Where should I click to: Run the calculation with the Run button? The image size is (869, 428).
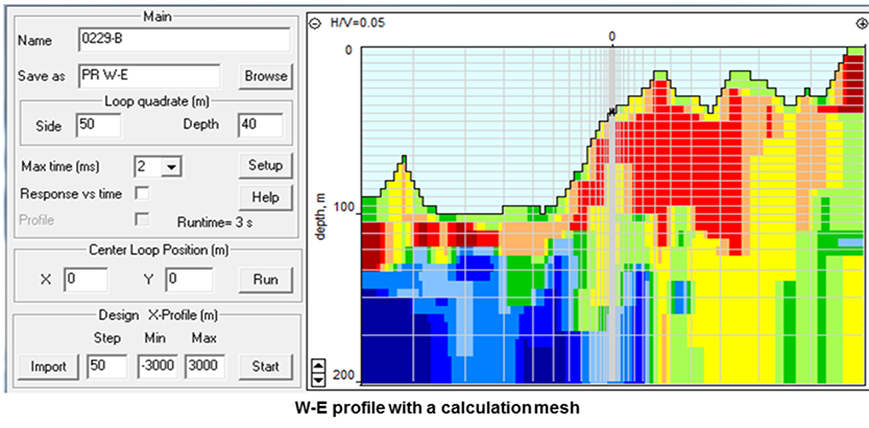click(x=265, y=280)
